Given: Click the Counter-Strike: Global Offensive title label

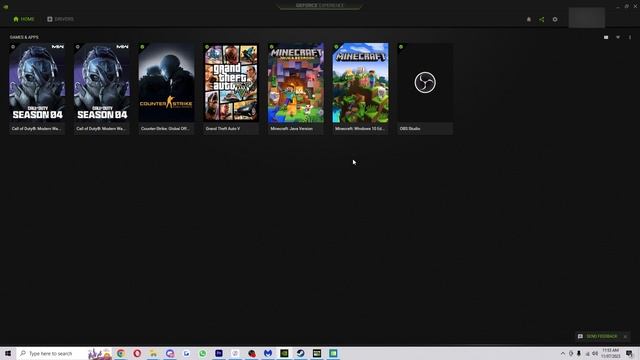Looking at the screenshot, I should [x=165, y=129].
